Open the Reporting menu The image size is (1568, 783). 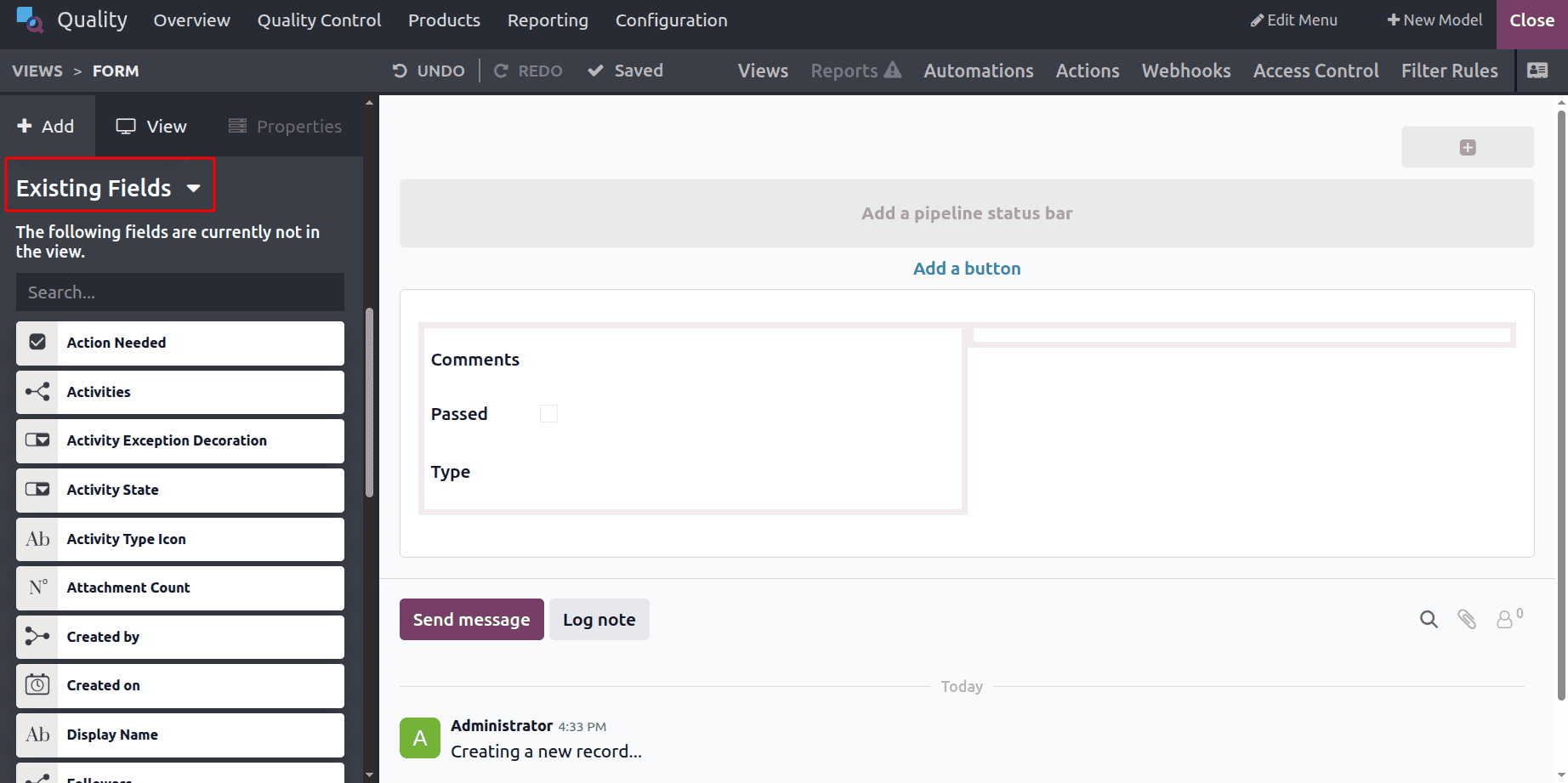548,20
